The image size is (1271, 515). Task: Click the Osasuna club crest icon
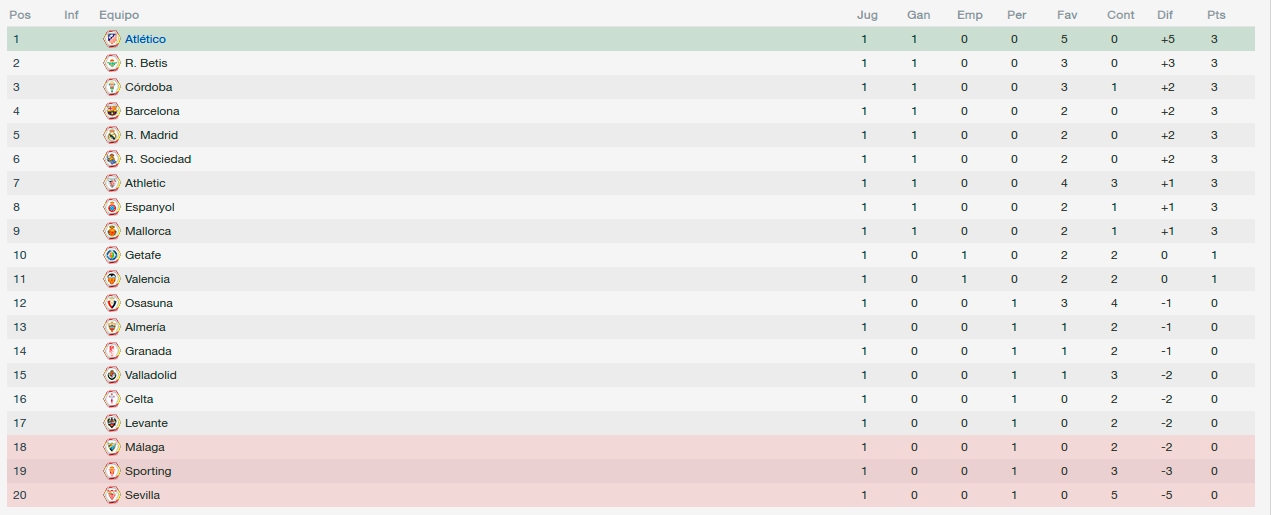tap(111, 303)
